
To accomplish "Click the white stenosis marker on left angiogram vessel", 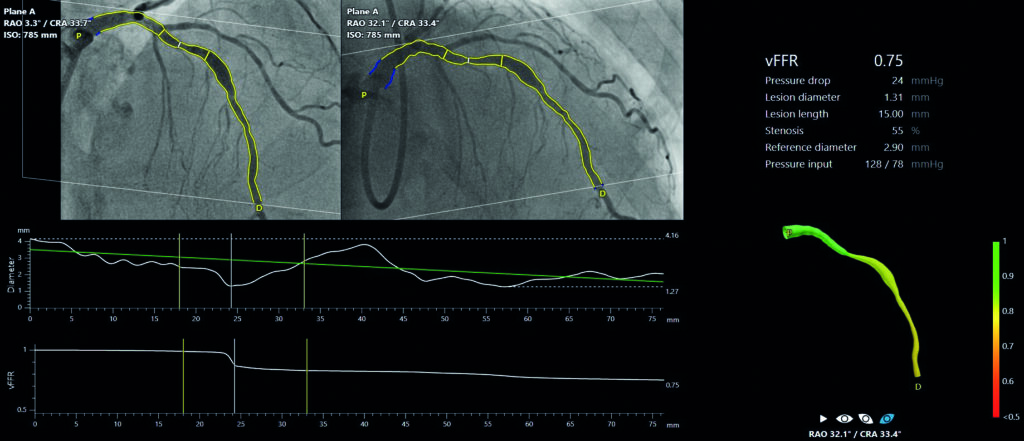I will click(x=181, y=44).
